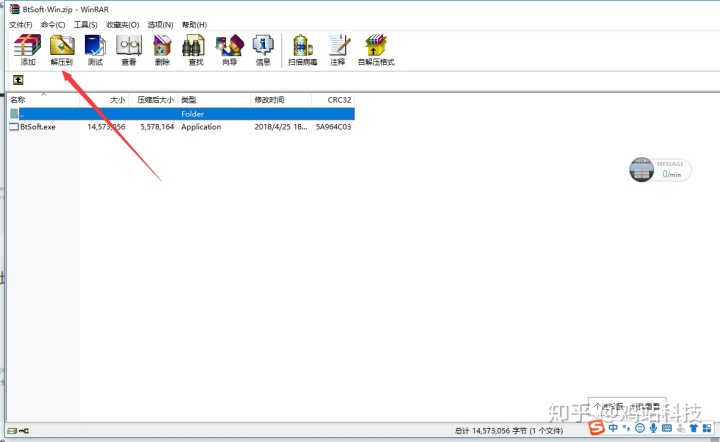Open the Favorites (收藏夹) menu
720x442 pixels.
[x=123, y=25]
